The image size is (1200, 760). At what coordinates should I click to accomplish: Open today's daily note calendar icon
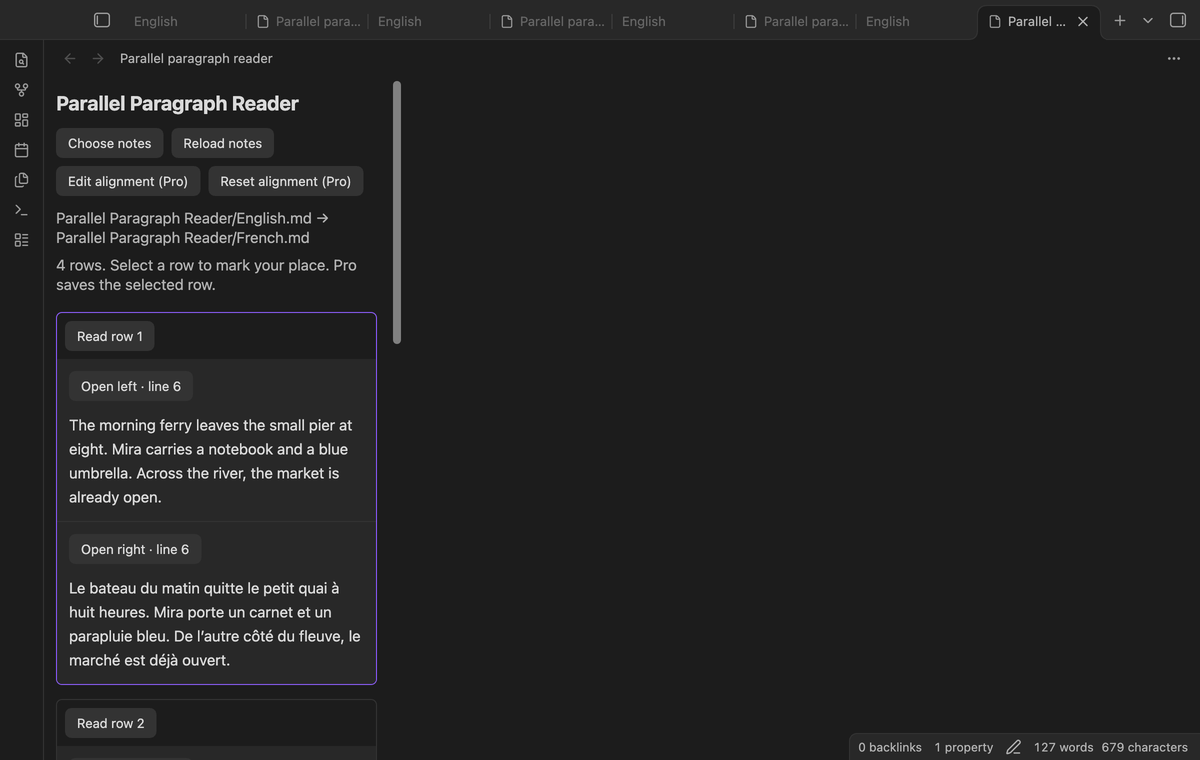[21, 150]
